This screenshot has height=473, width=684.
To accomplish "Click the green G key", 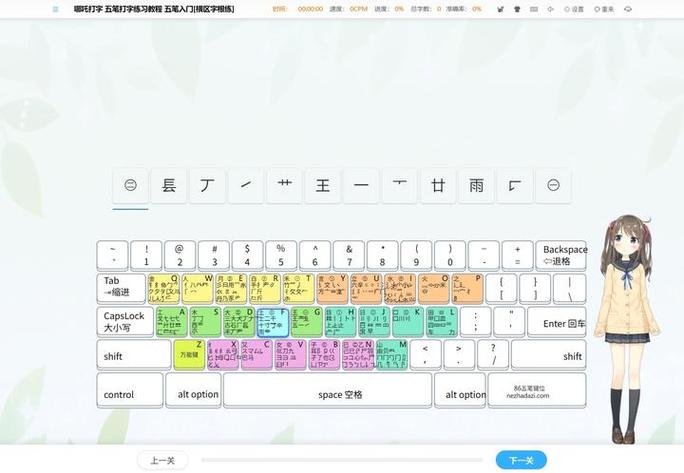I will tap(307, 322).
